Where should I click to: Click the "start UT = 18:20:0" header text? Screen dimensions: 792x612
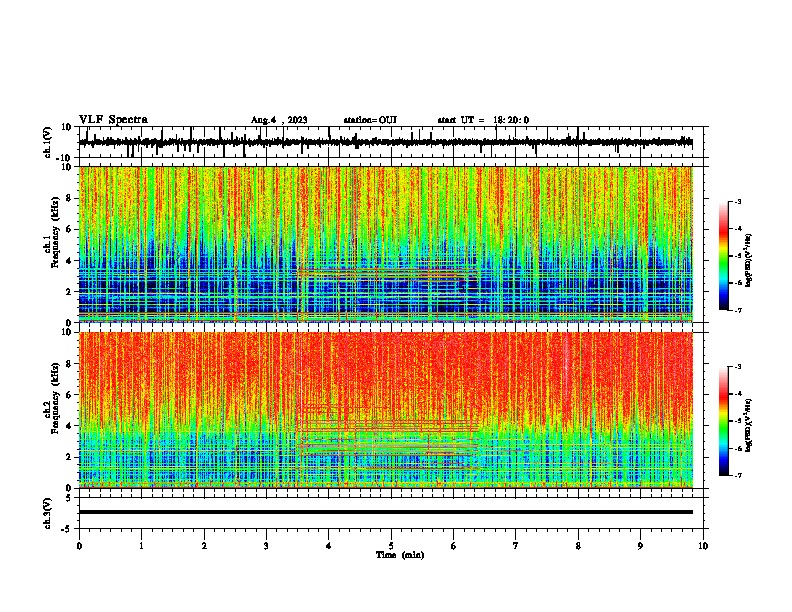tap(483, 120)
